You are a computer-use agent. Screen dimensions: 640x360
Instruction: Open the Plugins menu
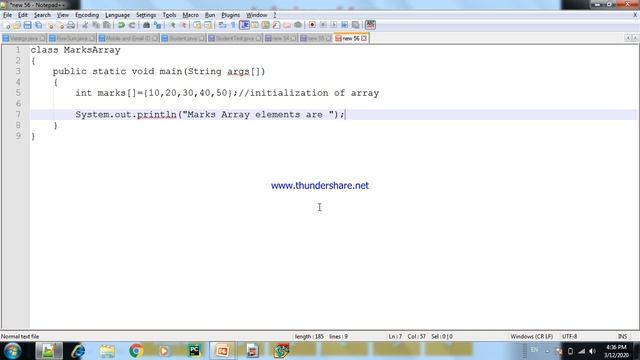tap(231, 15)
